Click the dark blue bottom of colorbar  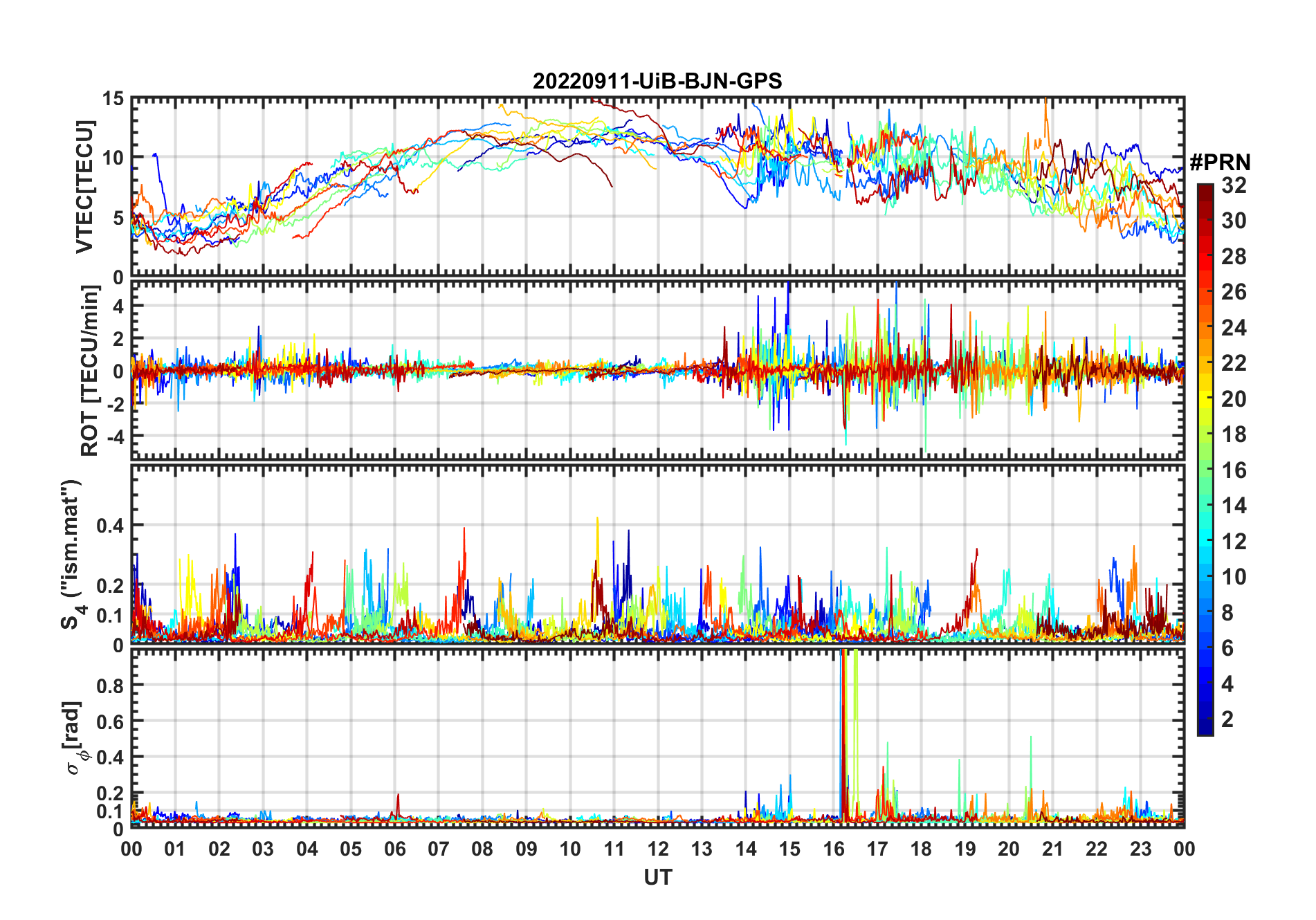pos(1205,730)
